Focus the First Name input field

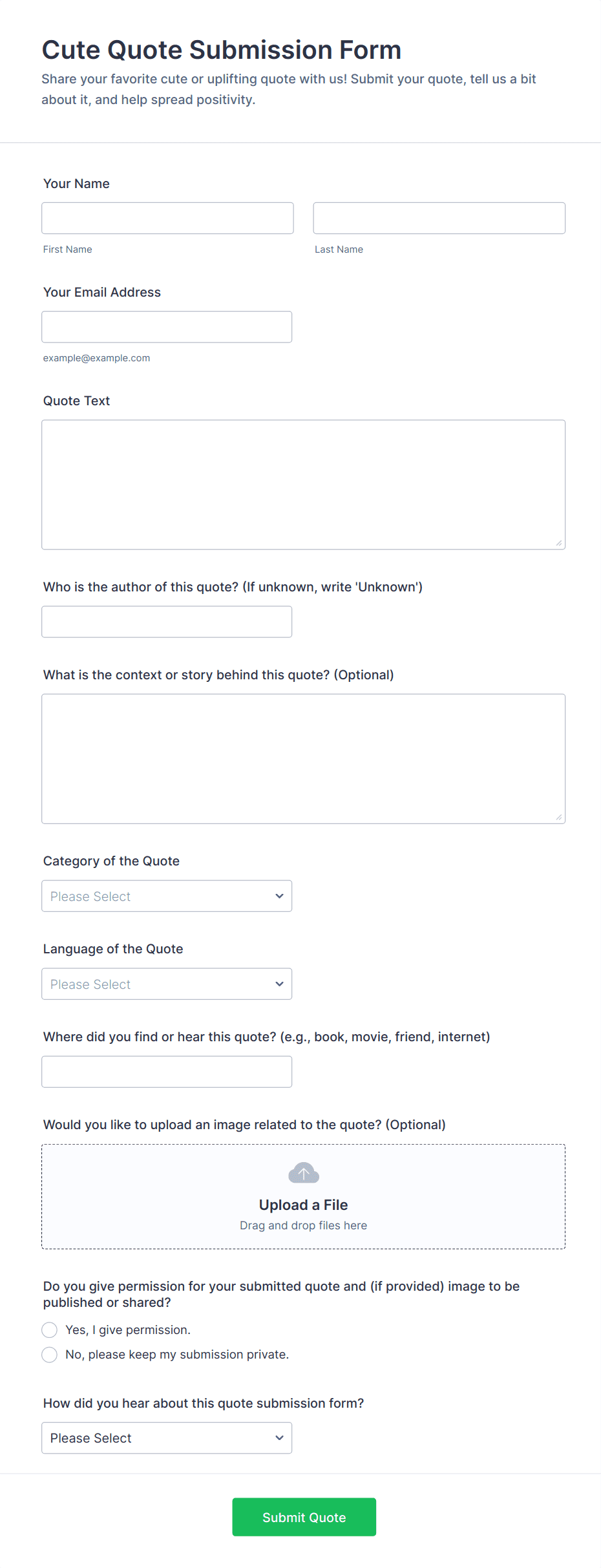[x=167, y=218]
